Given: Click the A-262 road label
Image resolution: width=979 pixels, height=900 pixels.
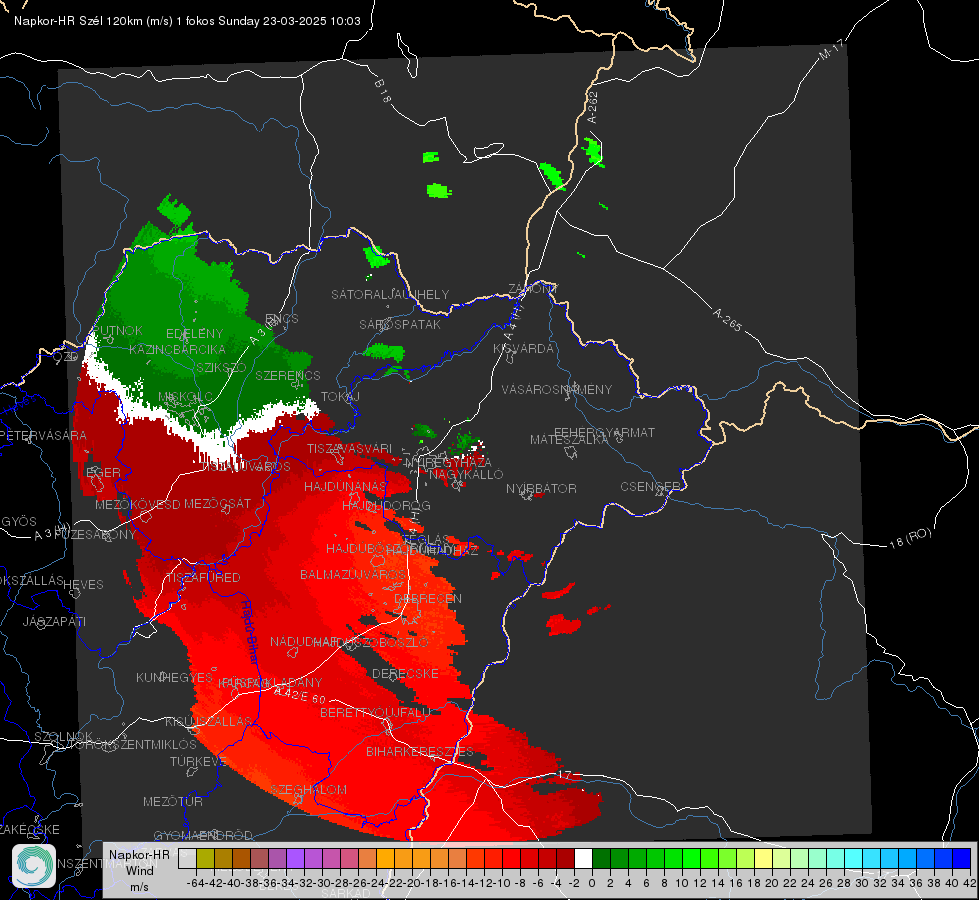Looking at the screenshot, I should pos(593,107).
